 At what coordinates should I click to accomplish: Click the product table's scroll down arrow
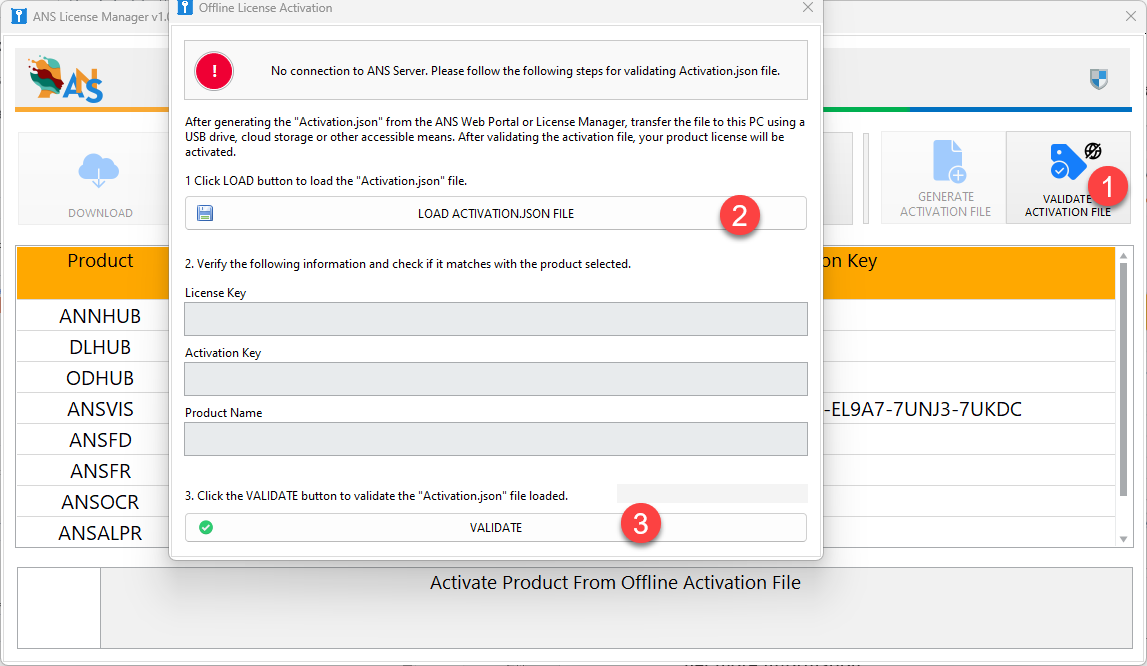point(1123,539)
